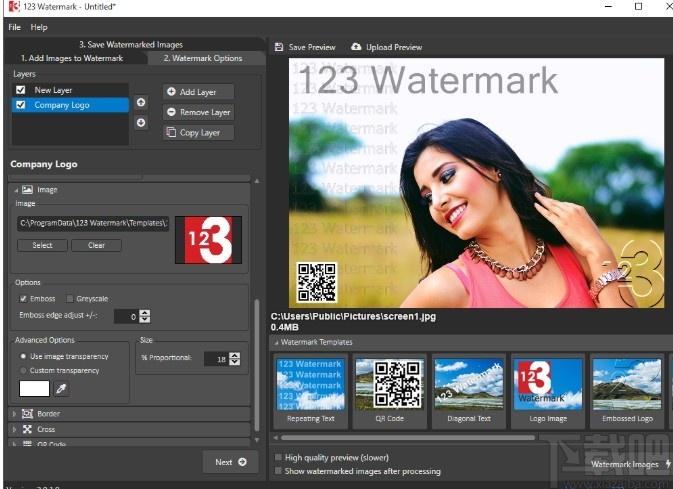Click the arrow icon on the Next button
The image size is (673, 489).
[x=243, y=462]
